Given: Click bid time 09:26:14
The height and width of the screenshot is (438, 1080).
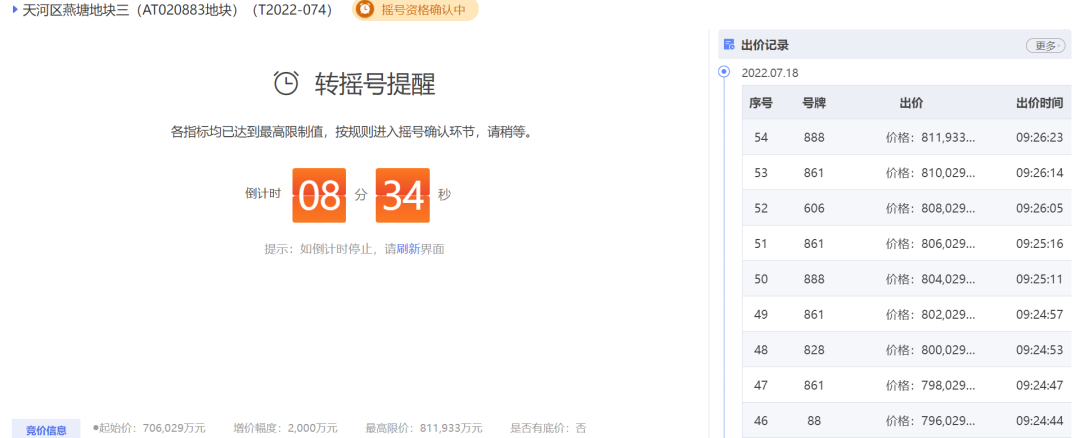Looking at the screenshot, I should click(x=1039, y=173).
